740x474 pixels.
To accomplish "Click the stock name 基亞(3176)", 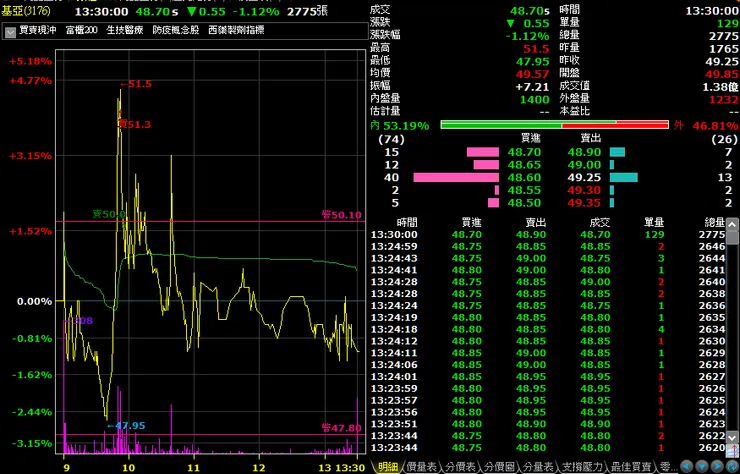I will tap(25, 11).
